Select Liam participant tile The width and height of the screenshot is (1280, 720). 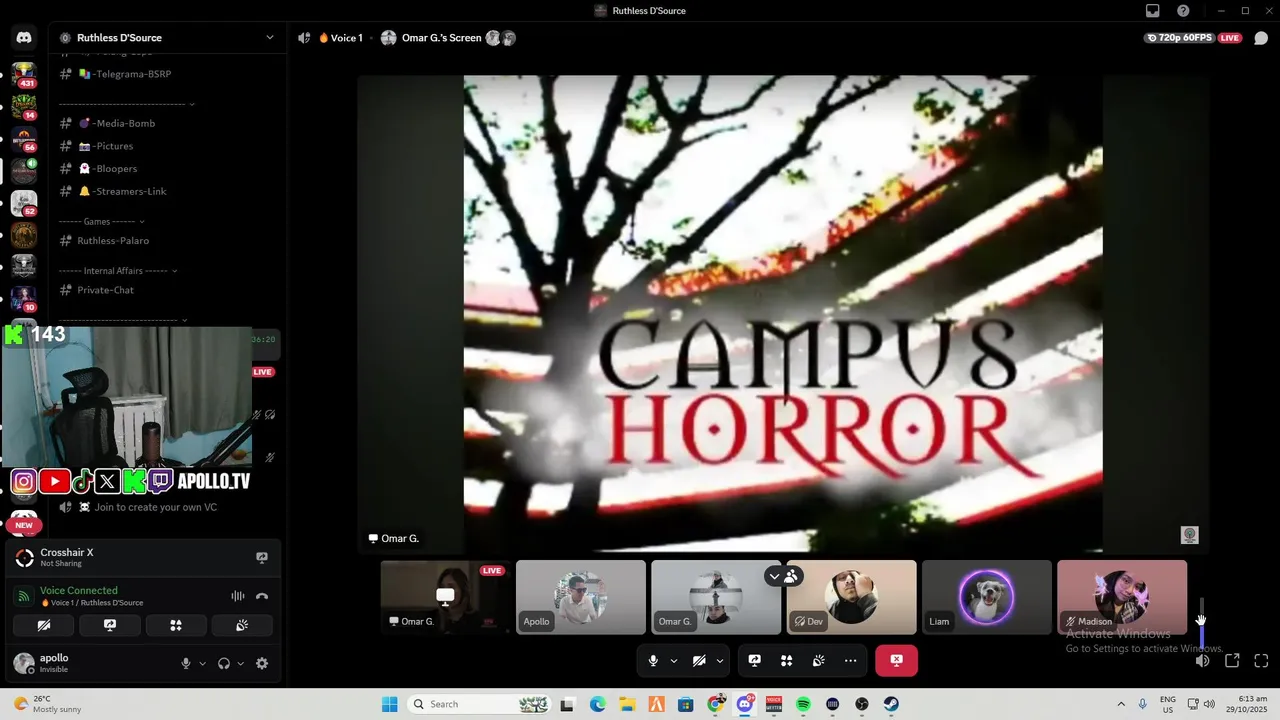point(987,597)
